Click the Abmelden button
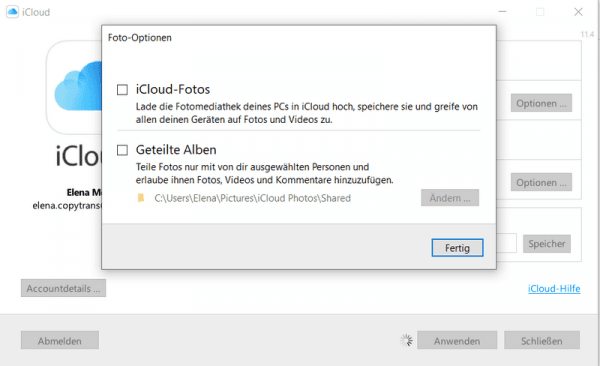This screenshot has height=366, width=600. (x=60, y=340)
